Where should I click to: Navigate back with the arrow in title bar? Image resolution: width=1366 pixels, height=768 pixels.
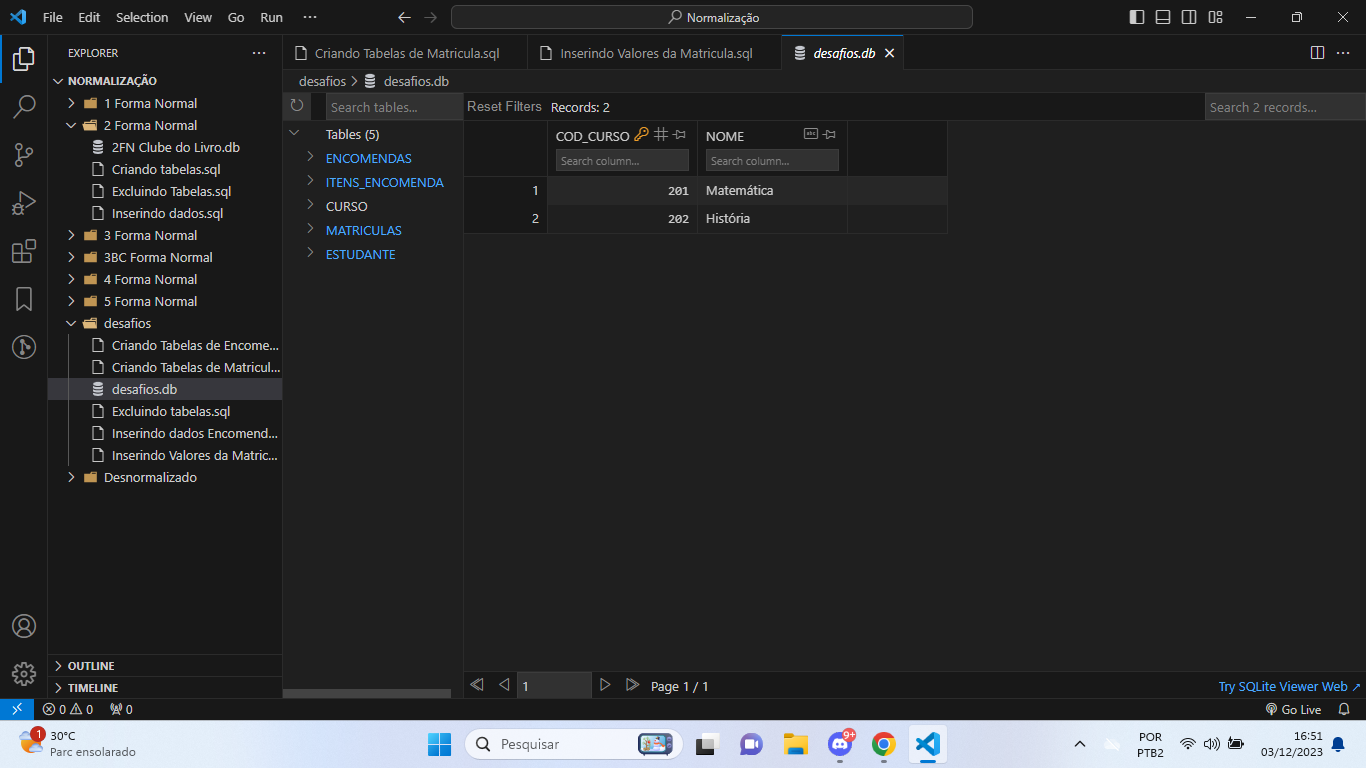(x=404, y=17)
